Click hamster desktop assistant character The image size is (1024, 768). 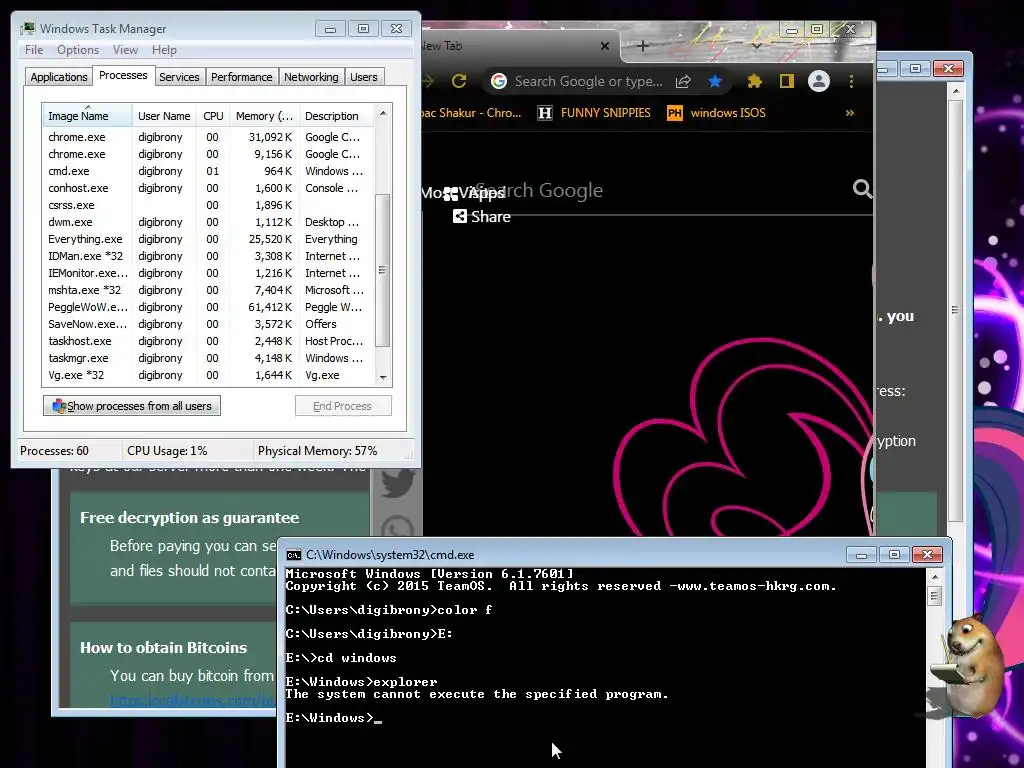click(x=968, y=665)
